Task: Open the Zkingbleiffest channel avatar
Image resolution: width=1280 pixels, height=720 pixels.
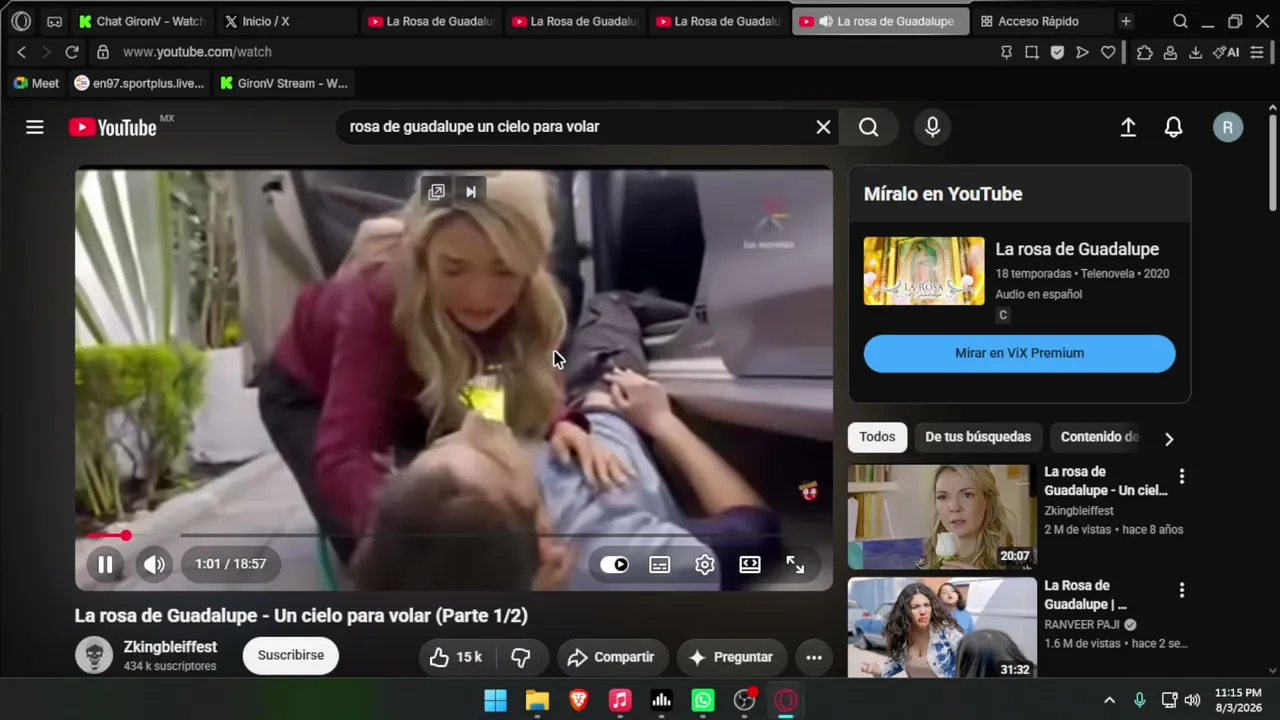Action: click(94, 656)
